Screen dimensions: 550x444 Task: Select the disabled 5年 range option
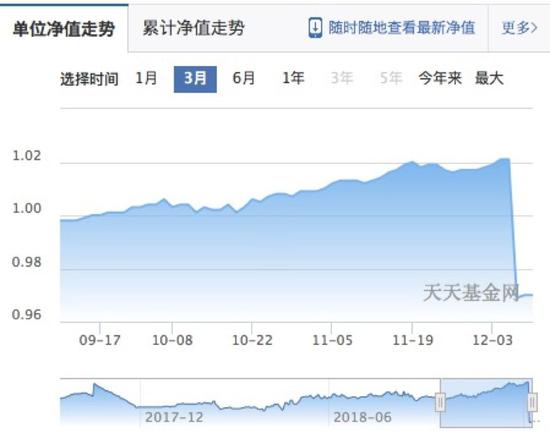coord(391,78)
